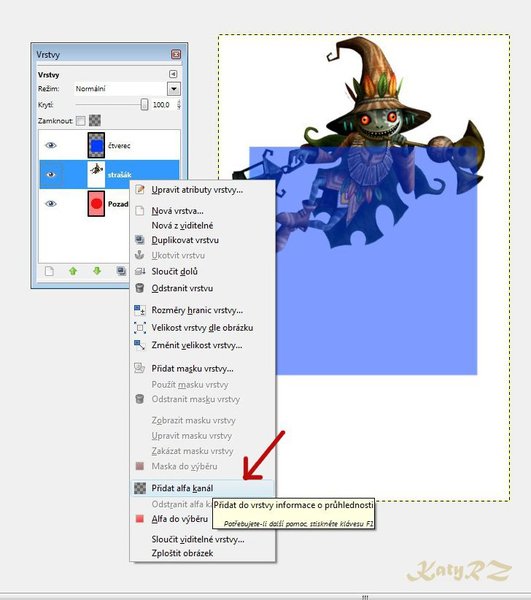Hide the čtverec layer eye icon

(51, 145)
